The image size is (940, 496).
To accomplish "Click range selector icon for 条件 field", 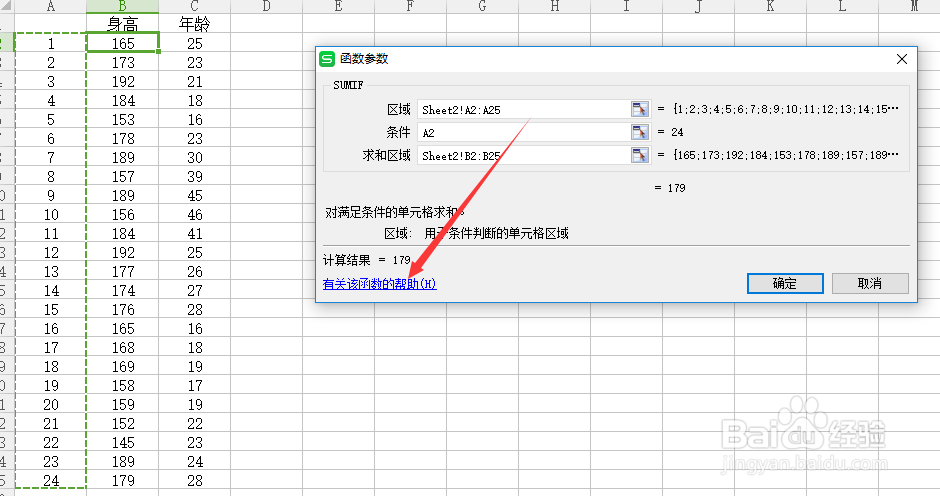I will [x=640, y=132].
